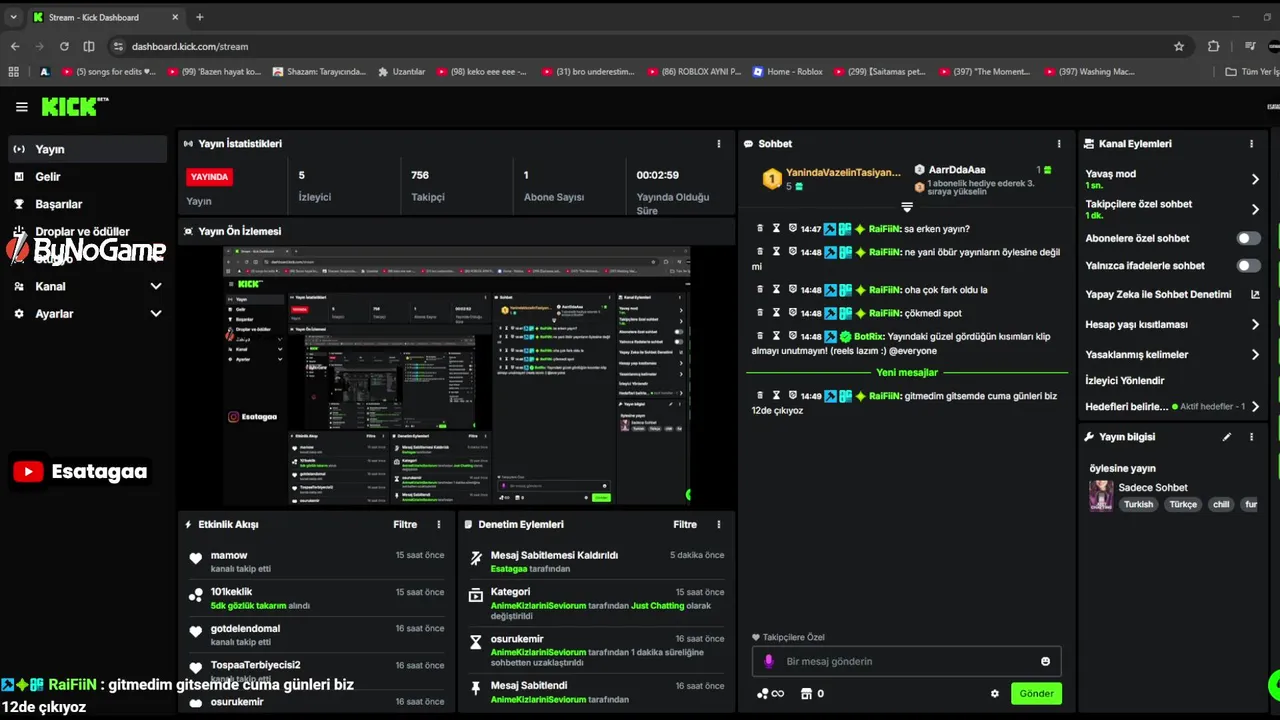1280x720 pixels.
Task: Toggle Yalnızca ifadelerle sohbet switch
Action: coord(1249,265)
